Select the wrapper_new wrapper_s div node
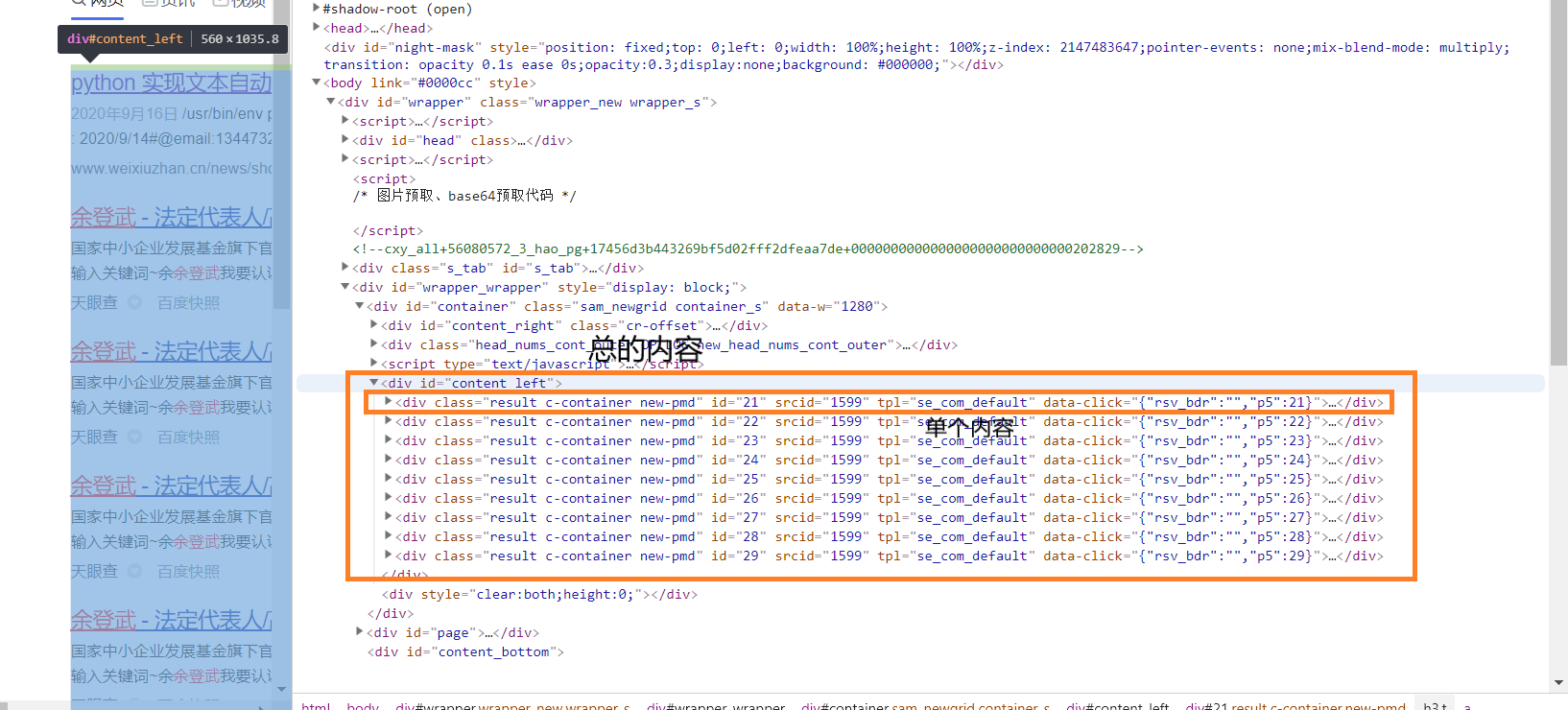This screenshot has height=710, width=1568. pyautogui.click(x=528, y=103)
